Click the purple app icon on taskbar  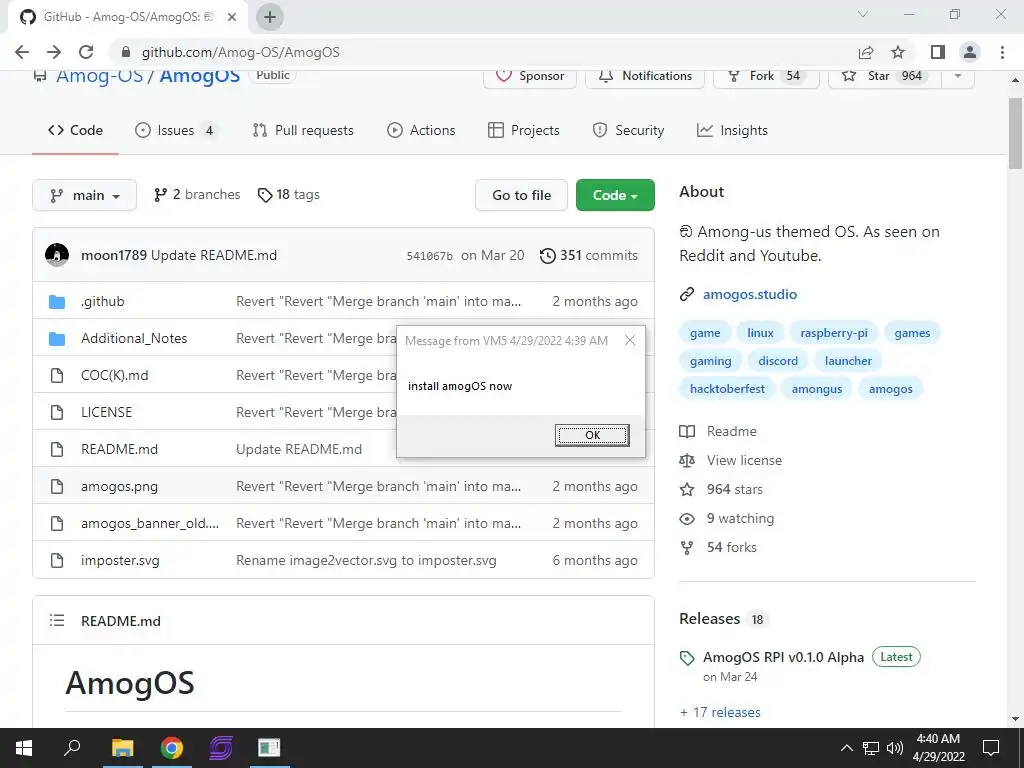[221, 748]
